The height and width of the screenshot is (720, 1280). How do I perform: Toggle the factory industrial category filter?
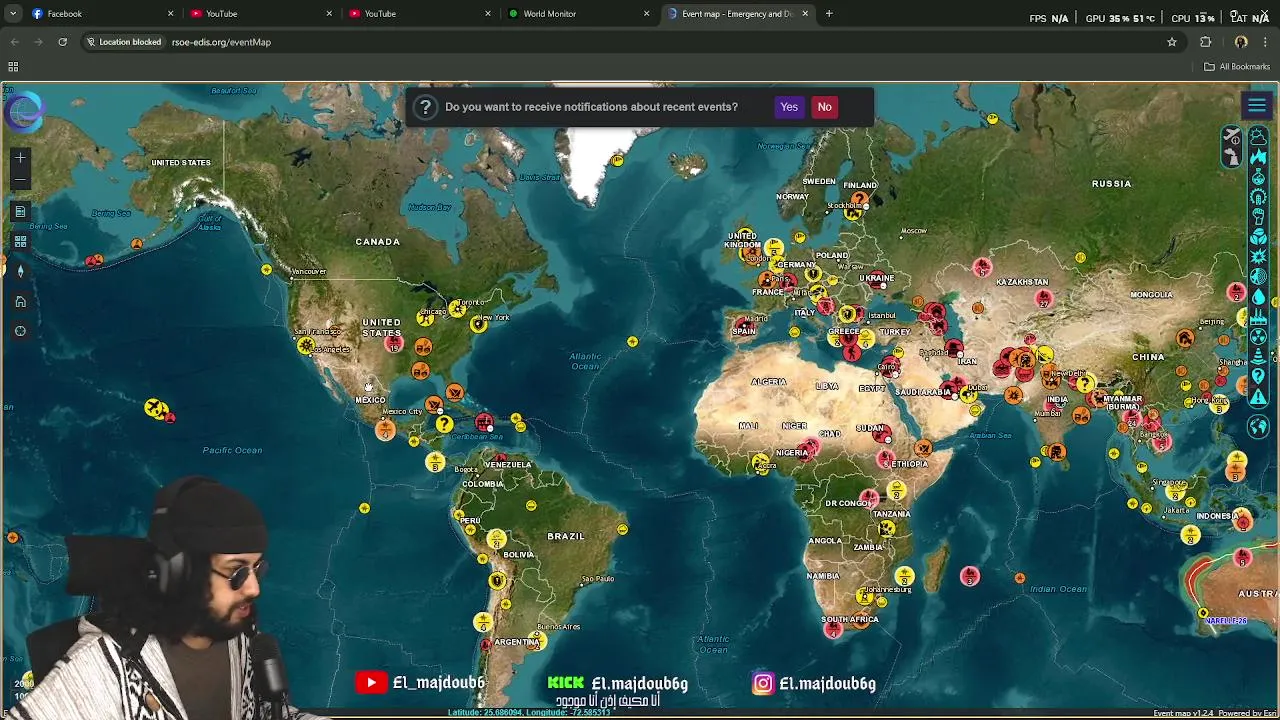[1259, 317]
